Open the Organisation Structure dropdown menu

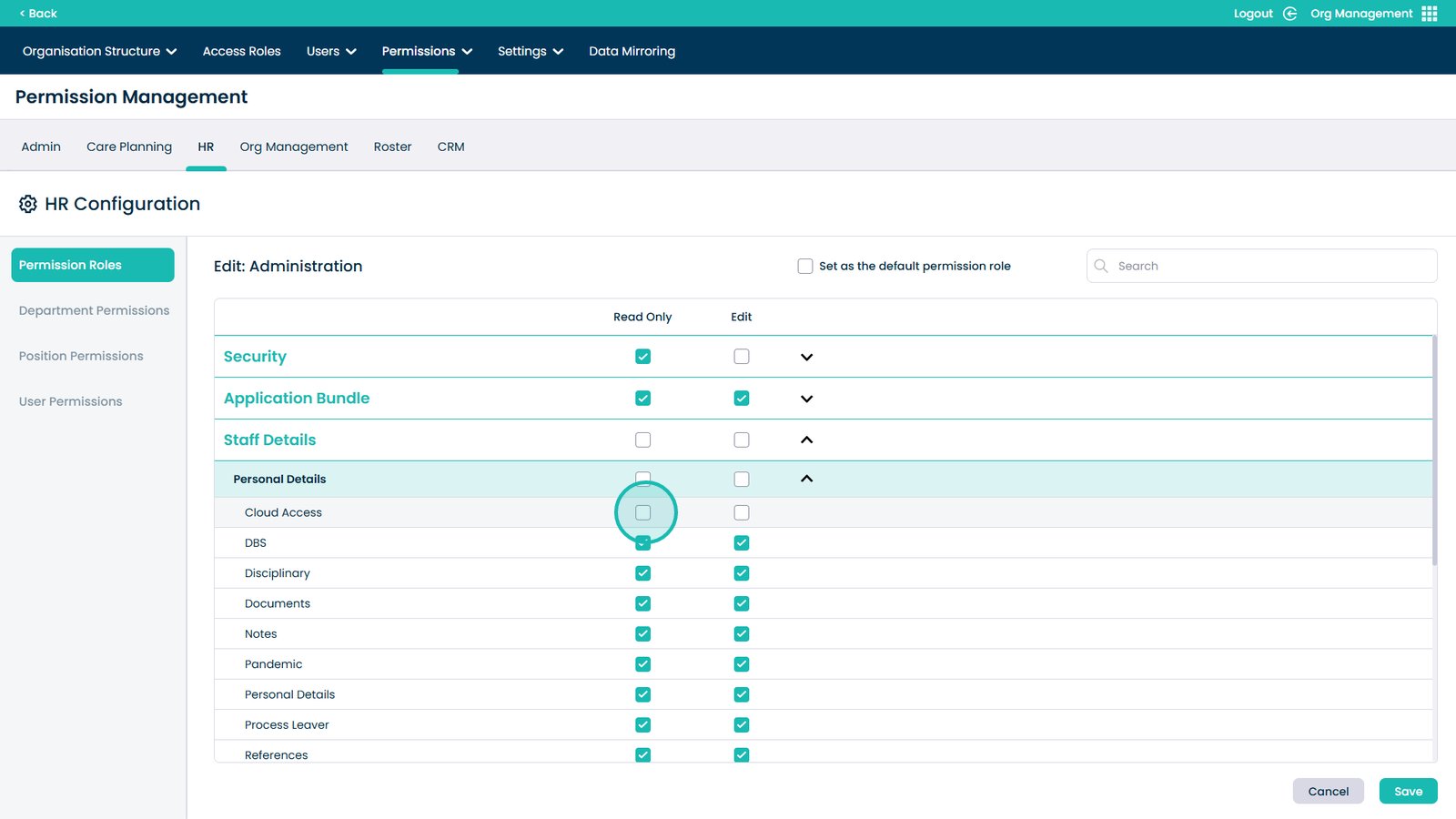click(x=99, y=51)
